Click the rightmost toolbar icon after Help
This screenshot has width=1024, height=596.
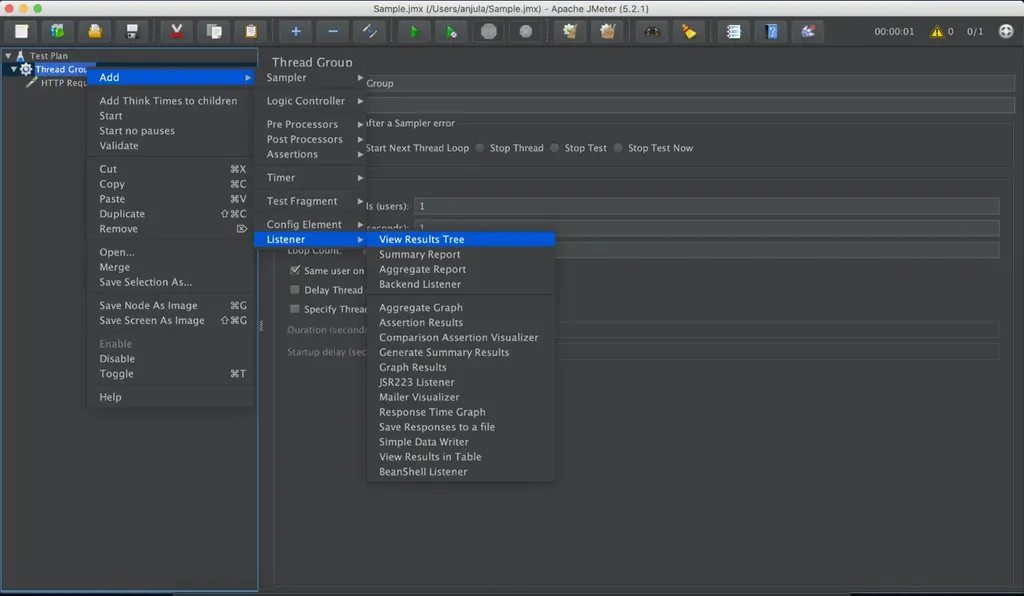click(808, 31)
